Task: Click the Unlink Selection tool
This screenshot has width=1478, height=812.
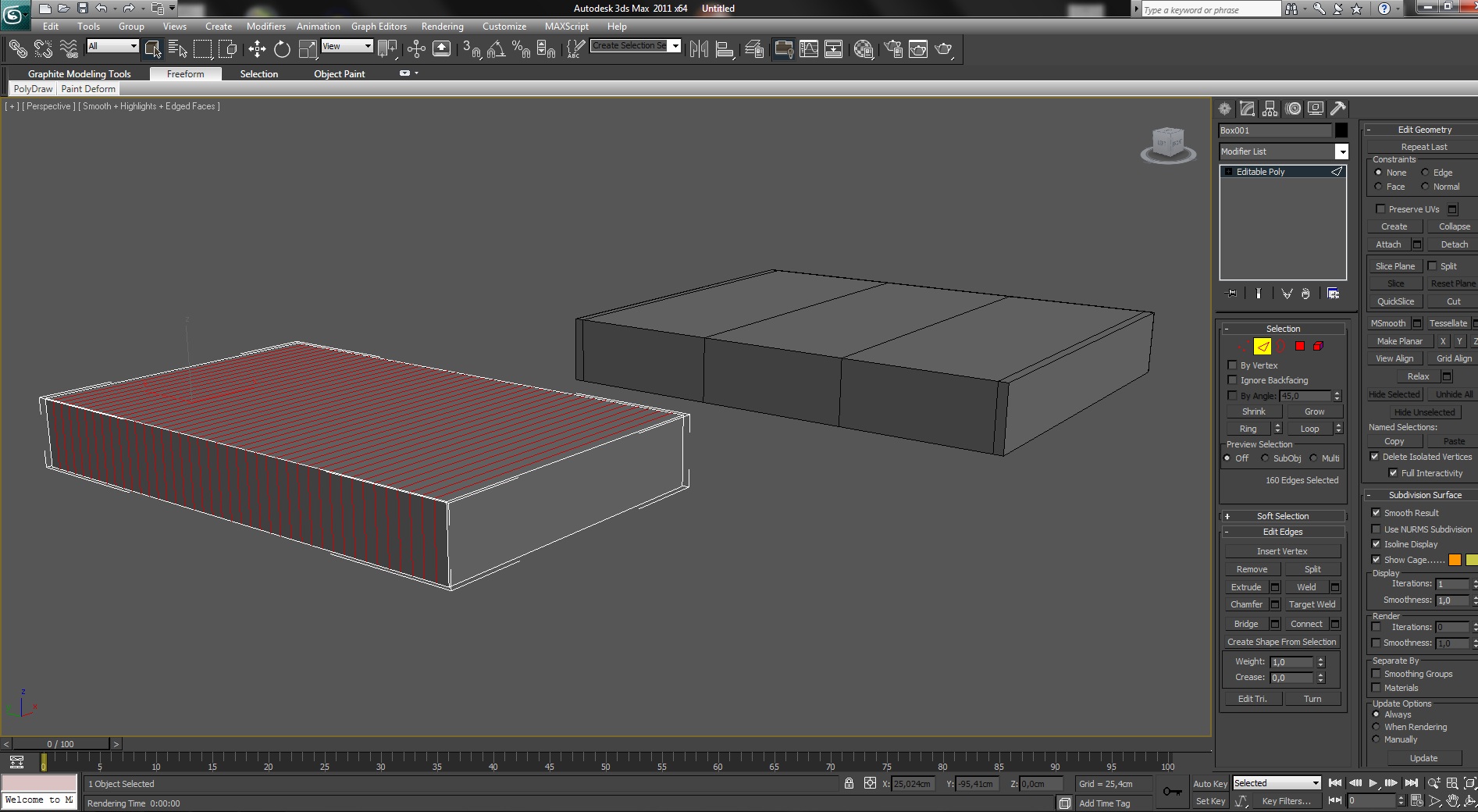Action: pos(43,49)
